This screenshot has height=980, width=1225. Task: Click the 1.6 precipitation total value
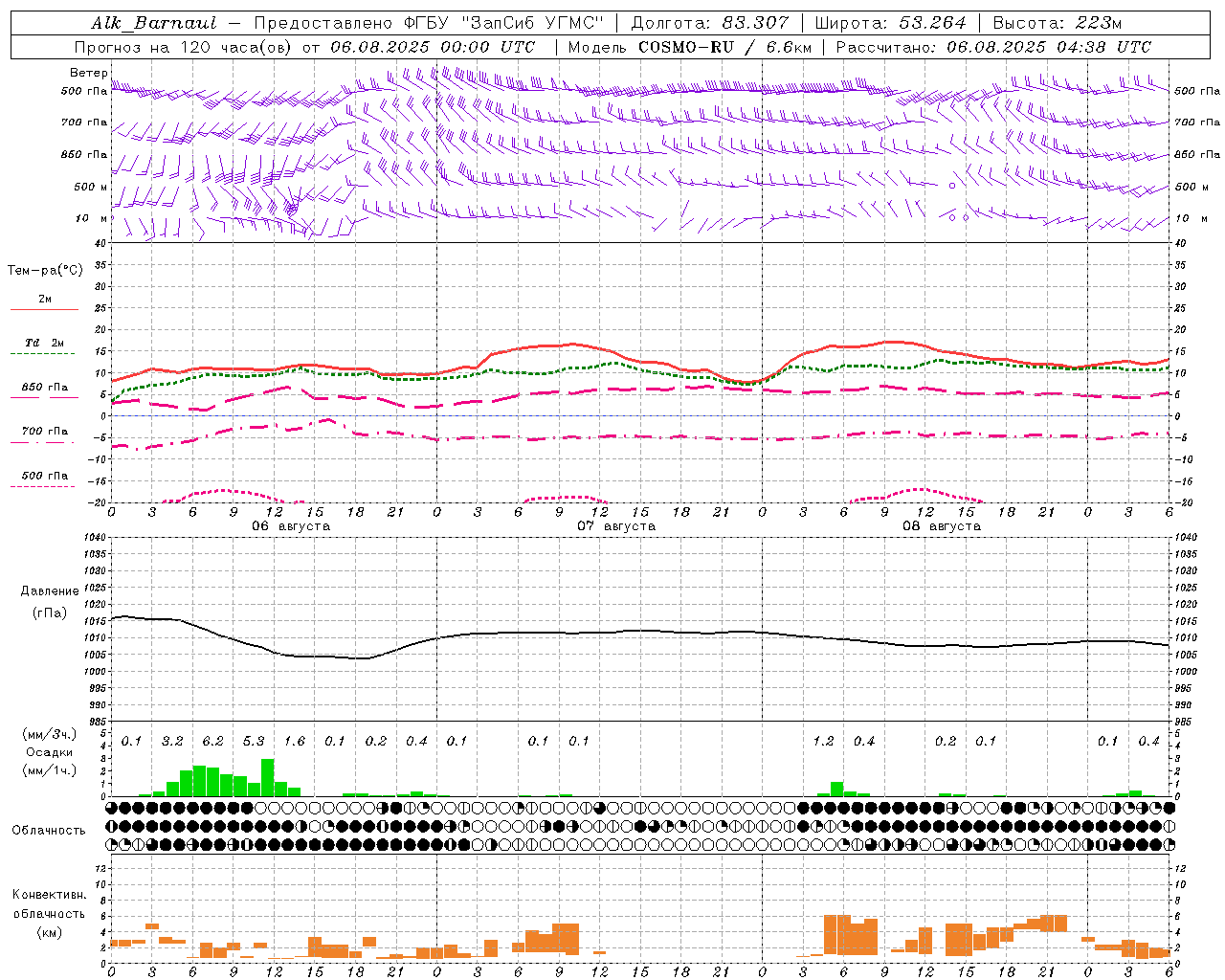coord(294,741)
